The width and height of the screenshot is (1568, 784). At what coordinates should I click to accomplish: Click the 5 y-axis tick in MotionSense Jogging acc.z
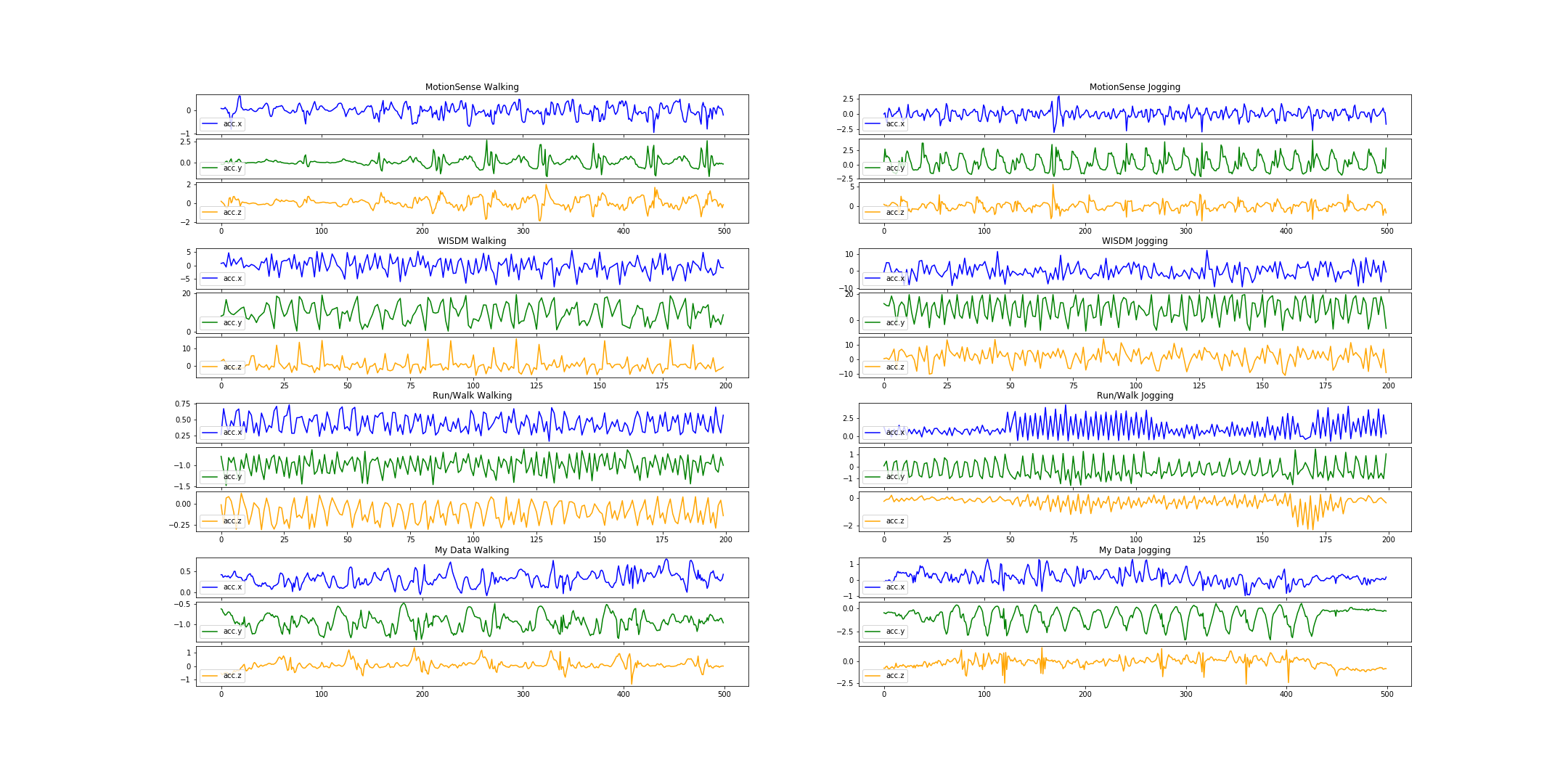point(852,187)
